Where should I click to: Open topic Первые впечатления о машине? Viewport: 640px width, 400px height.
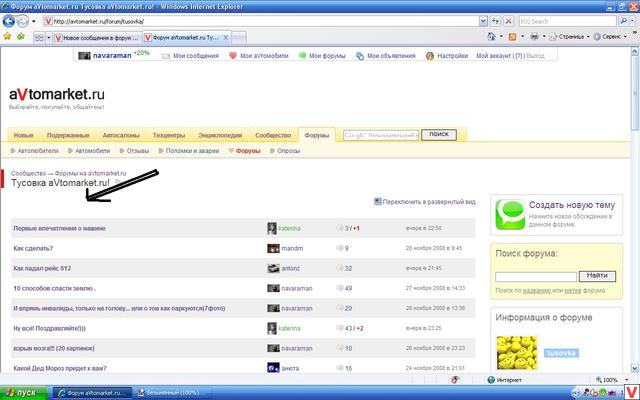pos(60,228)
